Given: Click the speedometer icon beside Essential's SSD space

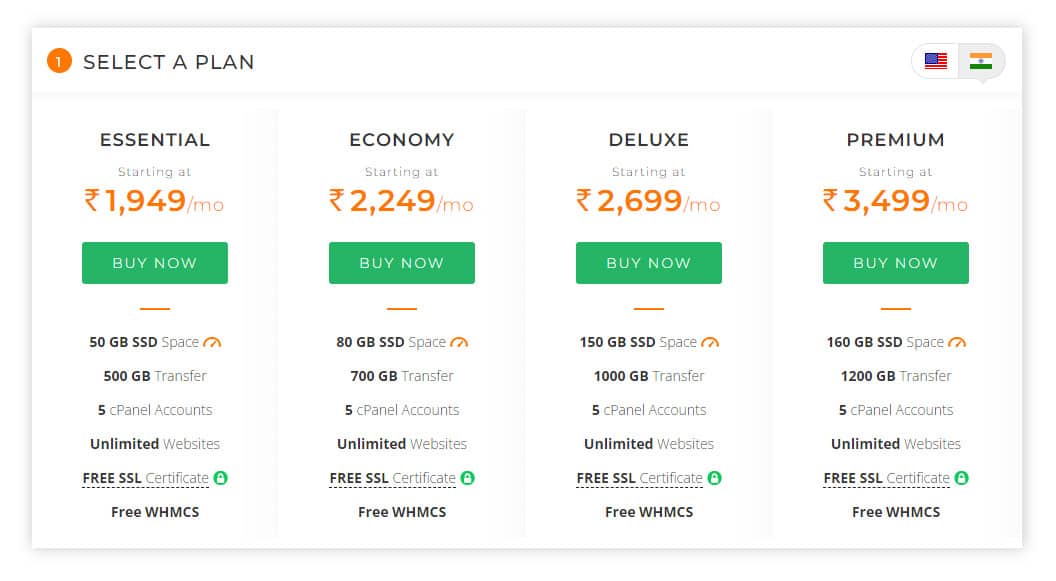Looking at the screenshot, I should point(212,341).
